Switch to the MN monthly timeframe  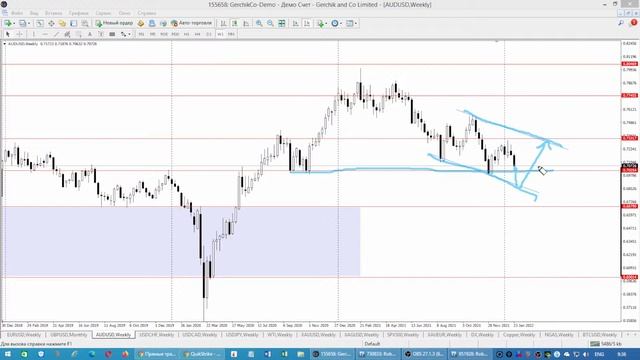tap(231, 34)
